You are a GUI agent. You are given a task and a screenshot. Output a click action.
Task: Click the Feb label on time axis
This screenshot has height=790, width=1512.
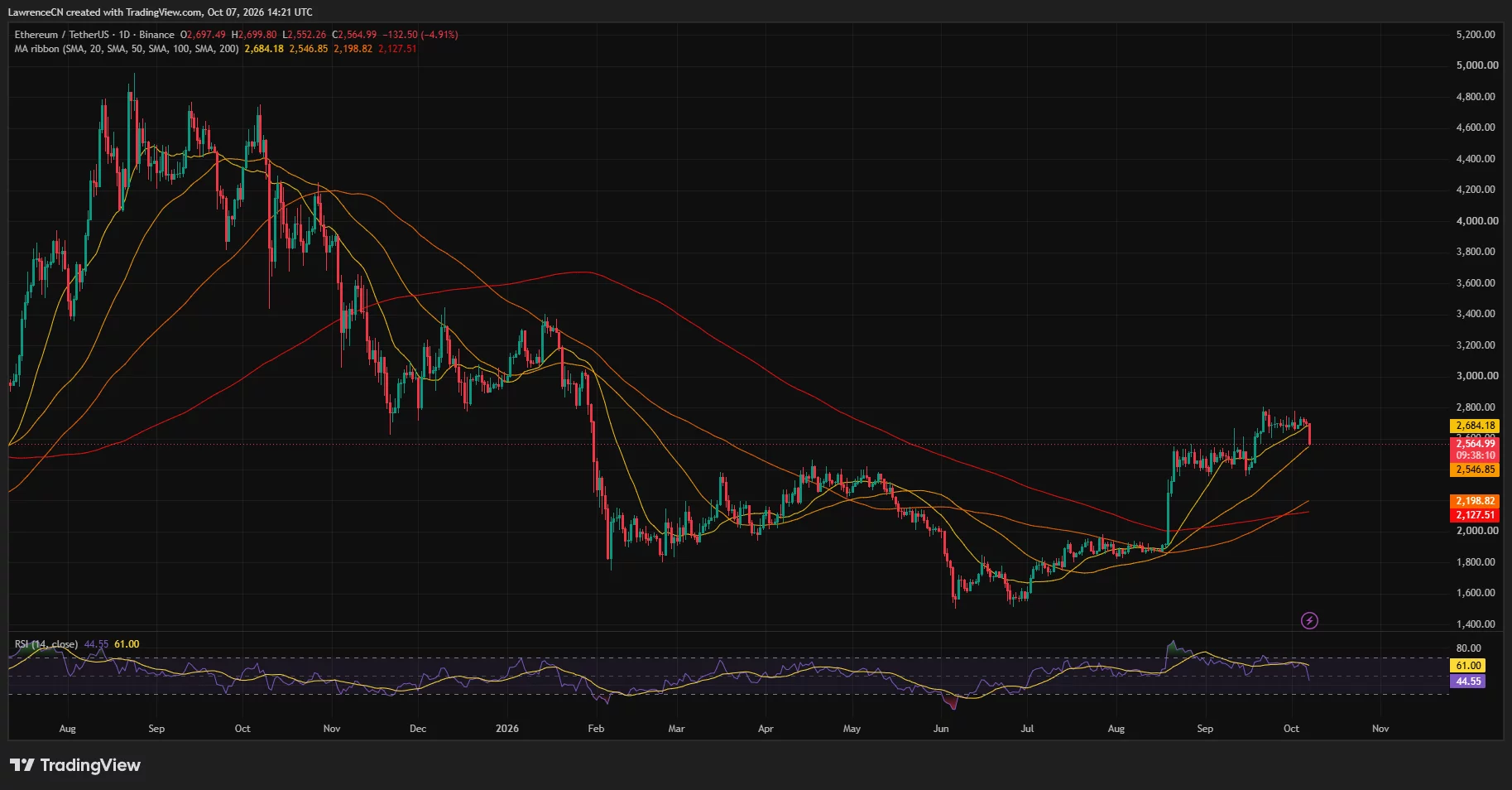(596, 729)
